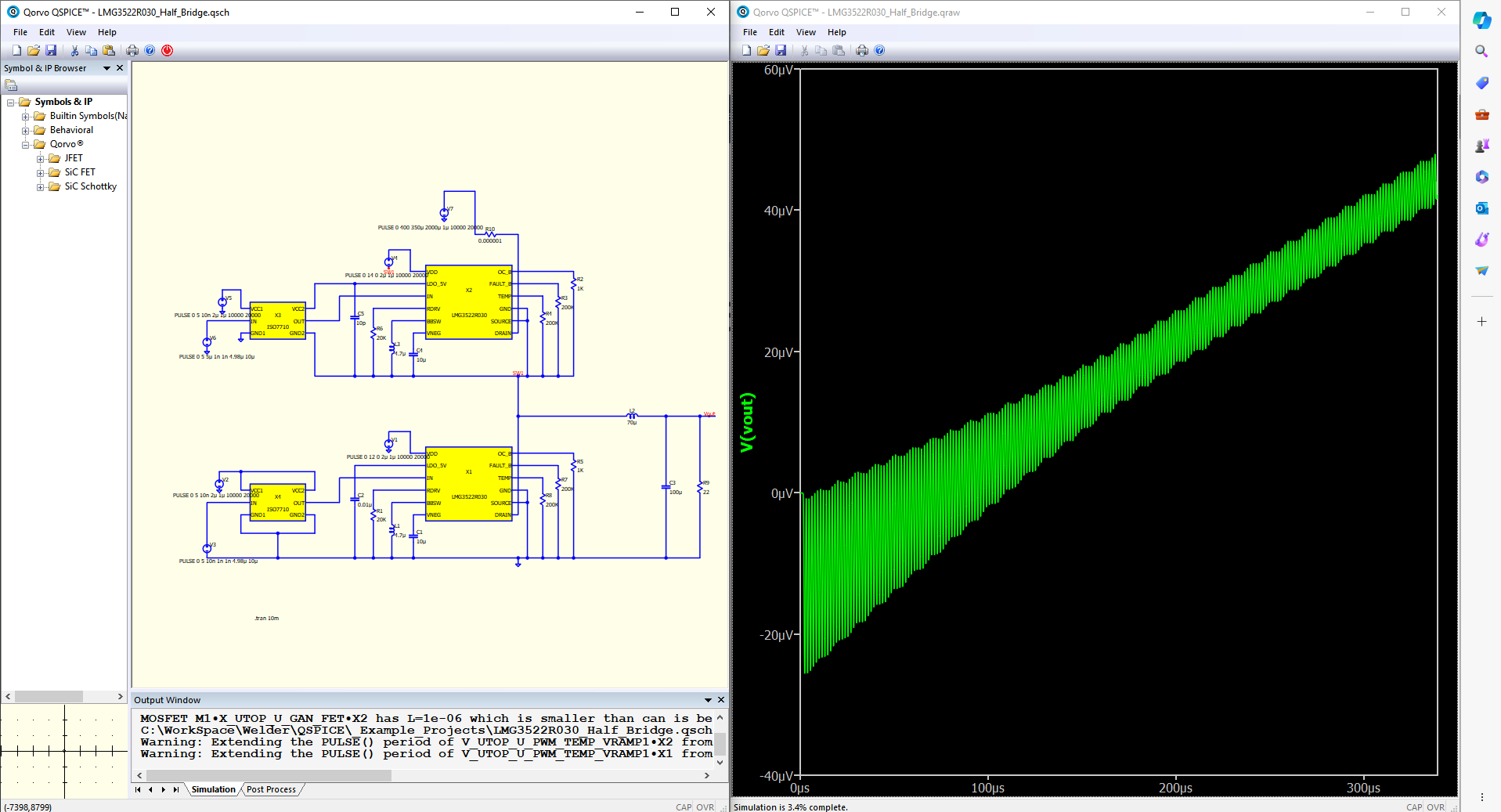This screenshot has width=1501, height=812.
Task: Open Help menu in schematic window
Action: click(x=107, y=32)
